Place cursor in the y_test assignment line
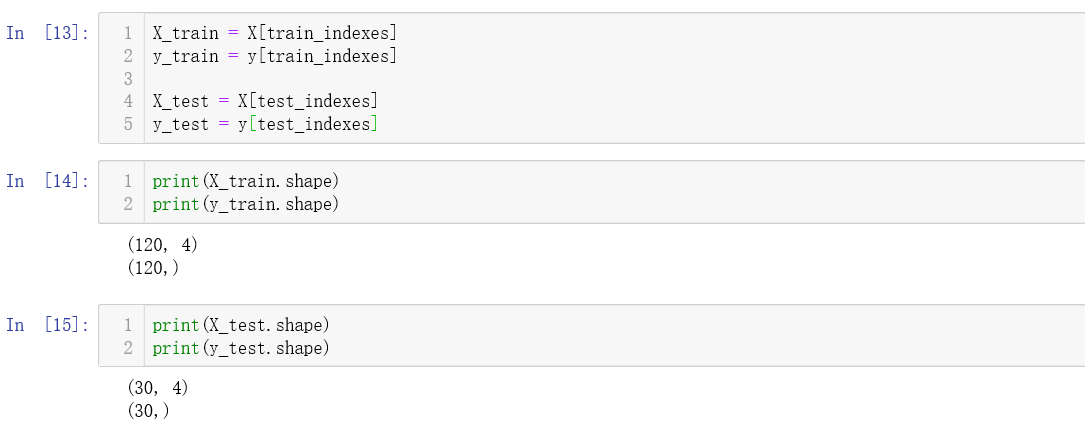This screenshot has height=441, width=1085. (265, 124)
